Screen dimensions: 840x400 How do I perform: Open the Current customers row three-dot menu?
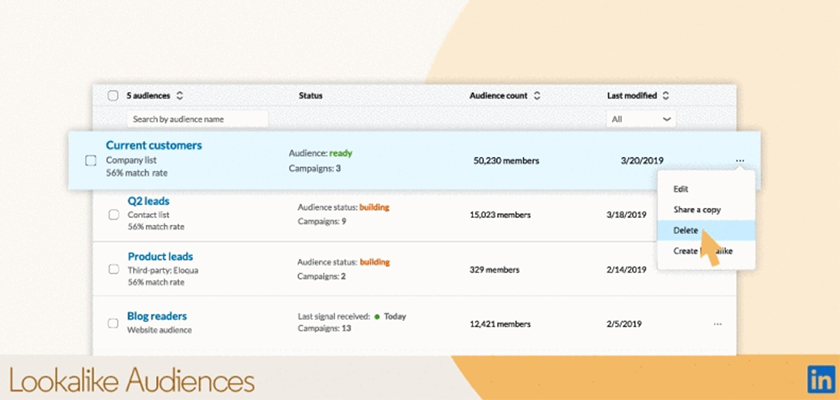click(740, 161)
